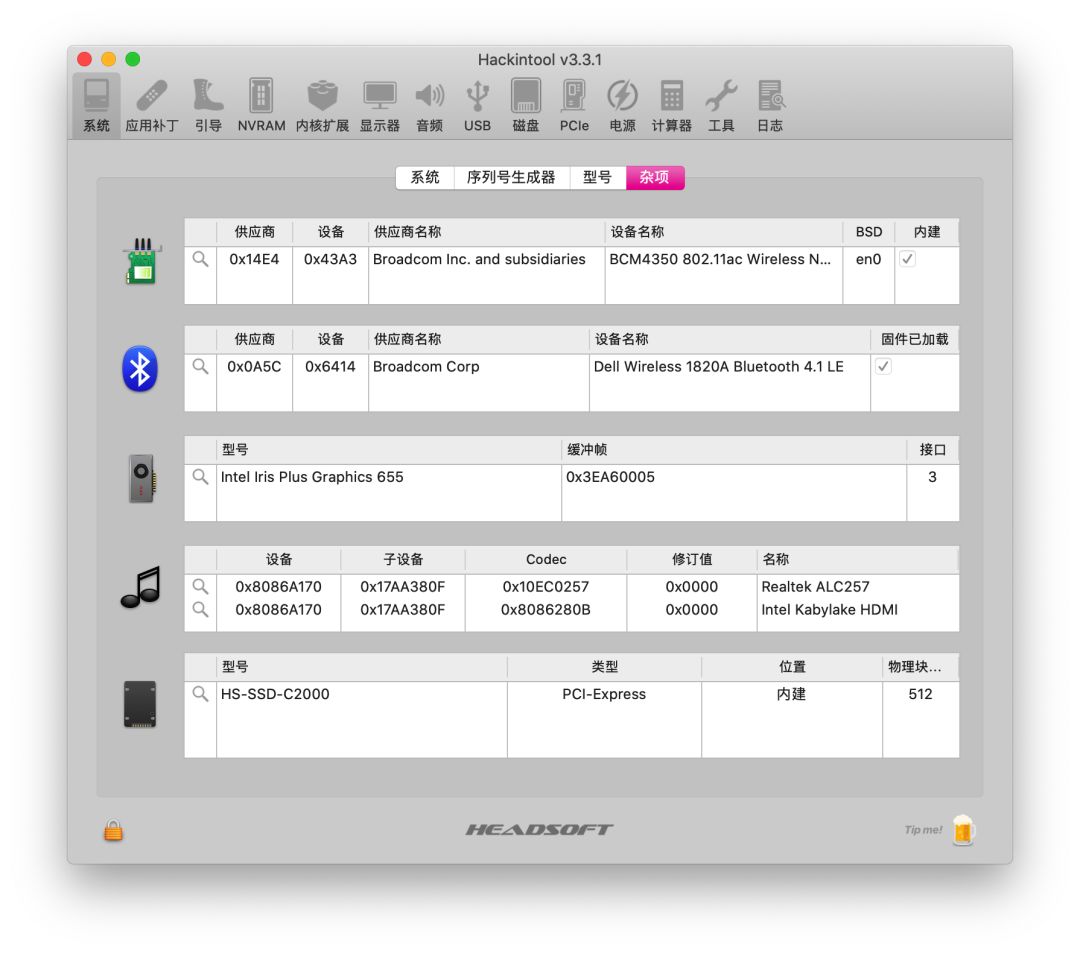Open the NVRAM toolbar section
The width and height of the screenshot is (1080, 953).
pyautogui.click(x=261, y=105)
